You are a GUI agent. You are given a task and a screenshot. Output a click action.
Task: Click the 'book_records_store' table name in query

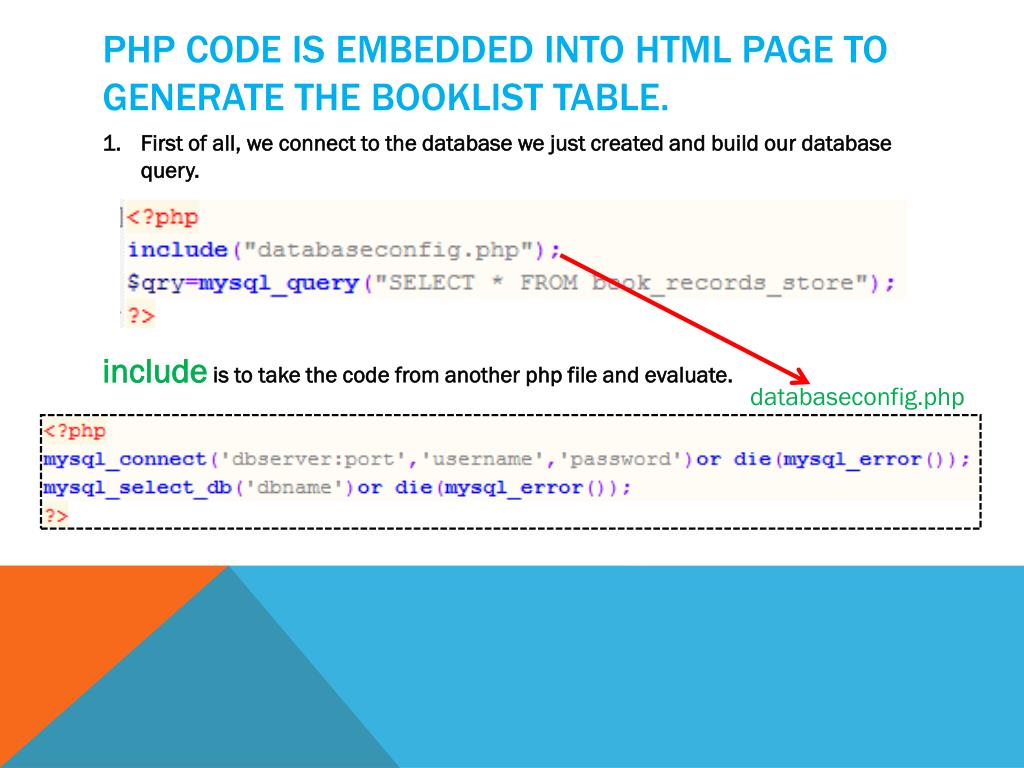pyautogui.click(x=723, y=283)
